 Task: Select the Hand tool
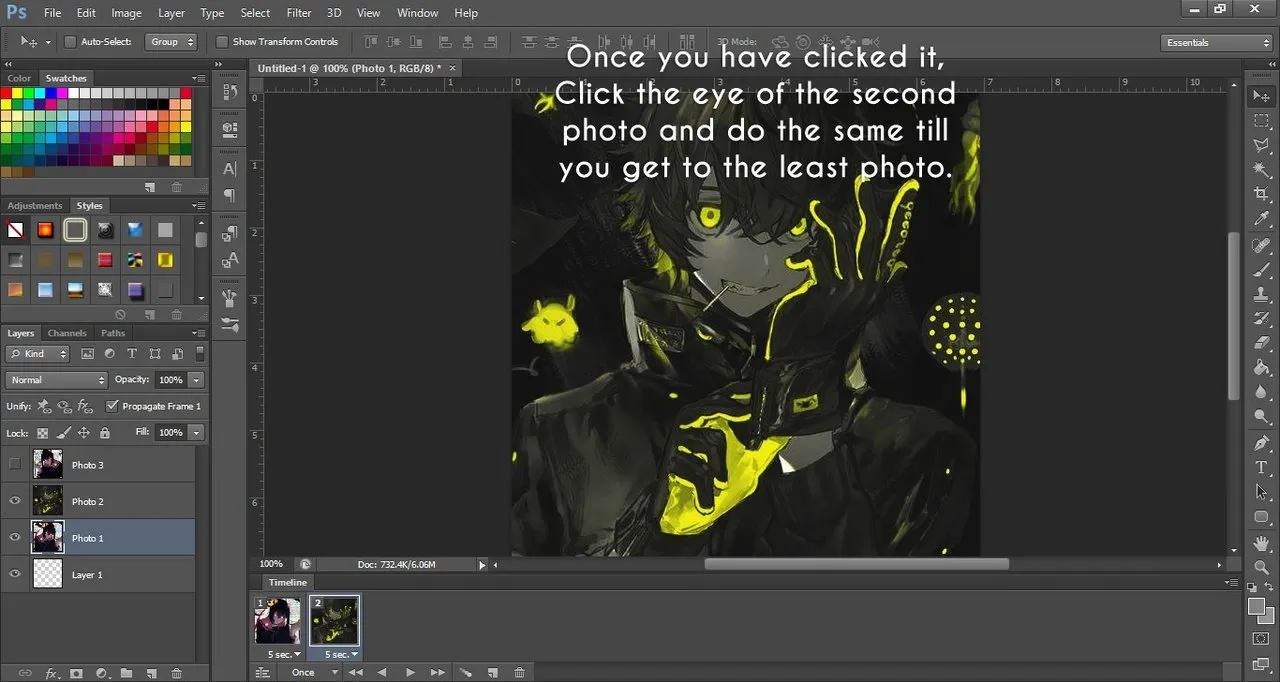point(1261,543)
